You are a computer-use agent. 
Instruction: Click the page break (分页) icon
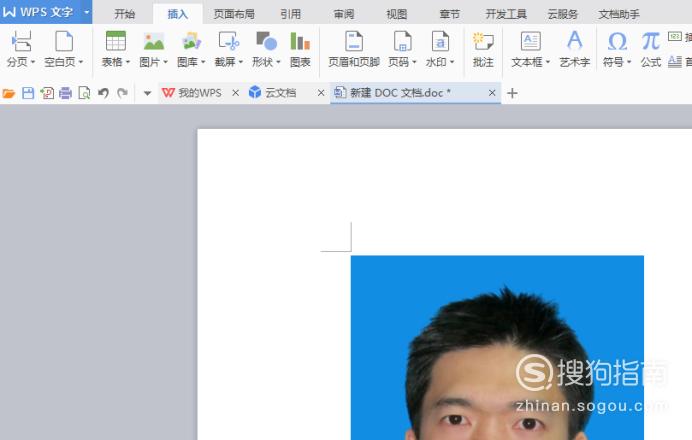pos(21,41)
